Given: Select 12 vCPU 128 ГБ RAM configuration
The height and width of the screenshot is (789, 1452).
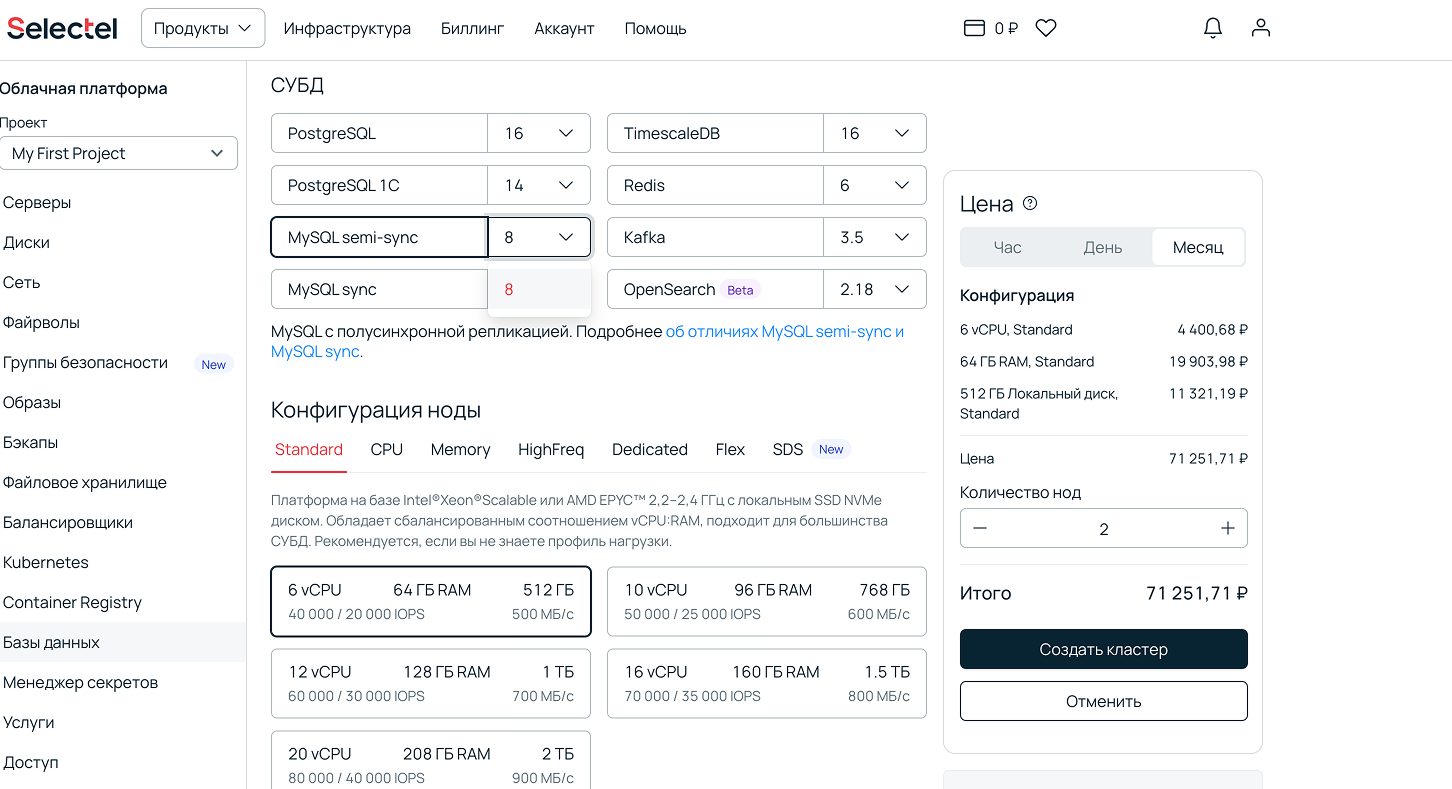Looking at the screenshot, I should [431, 683].
